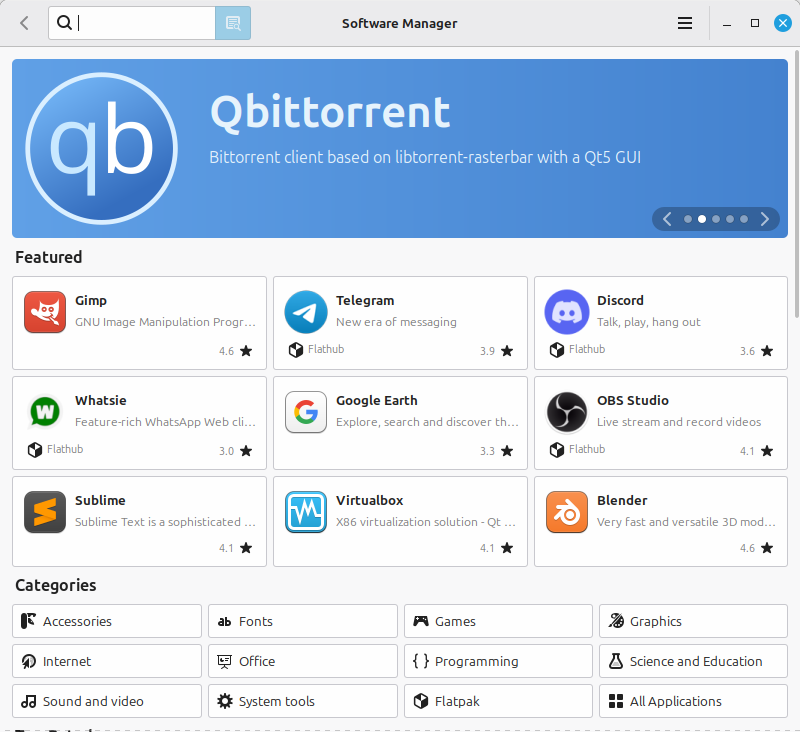Viewport: 800px width, 732px height.
Task: Open the Accessories category
Action: [x=107, y=621]
